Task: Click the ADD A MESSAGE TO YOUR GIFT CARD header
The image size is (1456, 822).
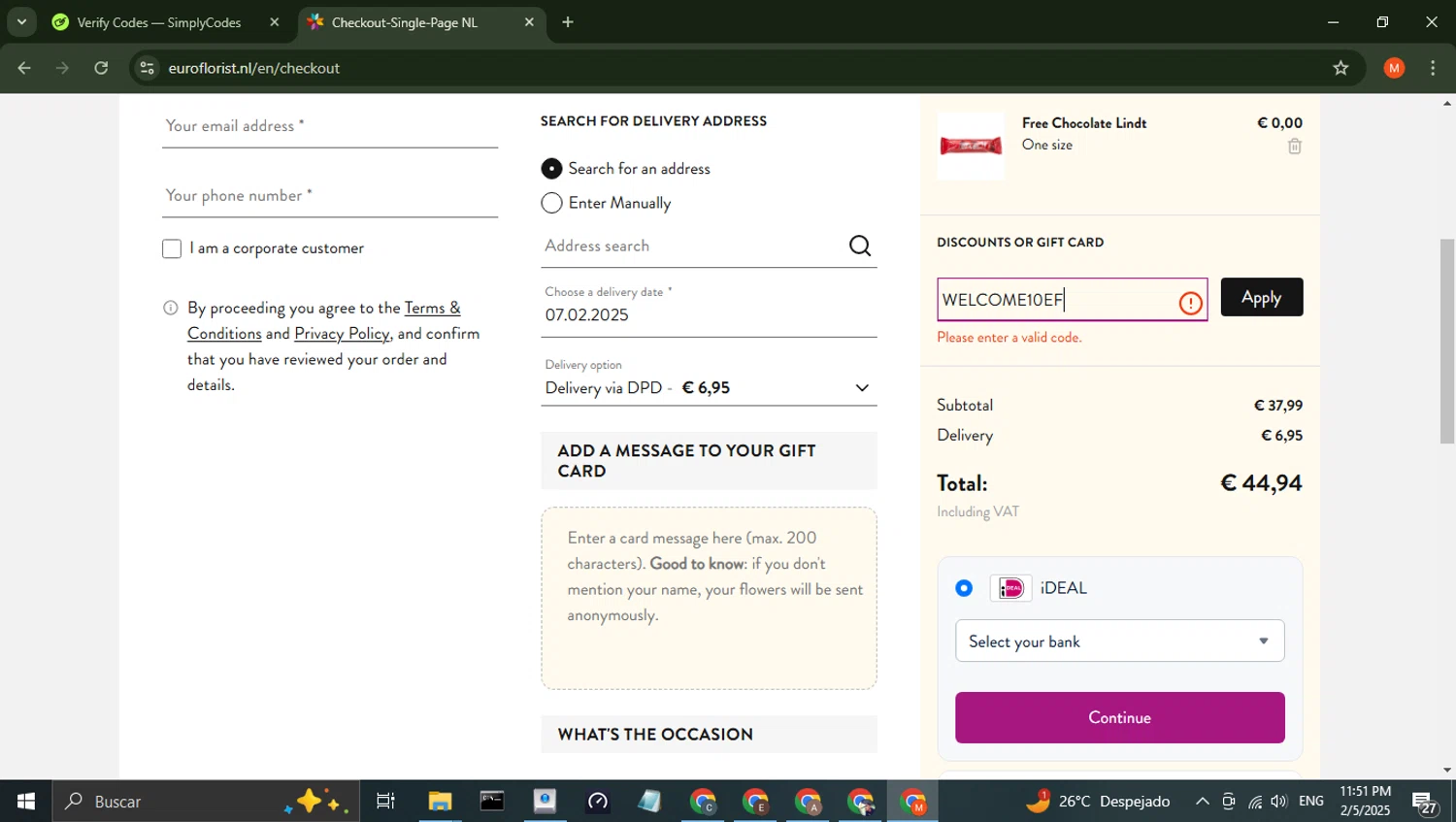Action: (x=709, y=461)
